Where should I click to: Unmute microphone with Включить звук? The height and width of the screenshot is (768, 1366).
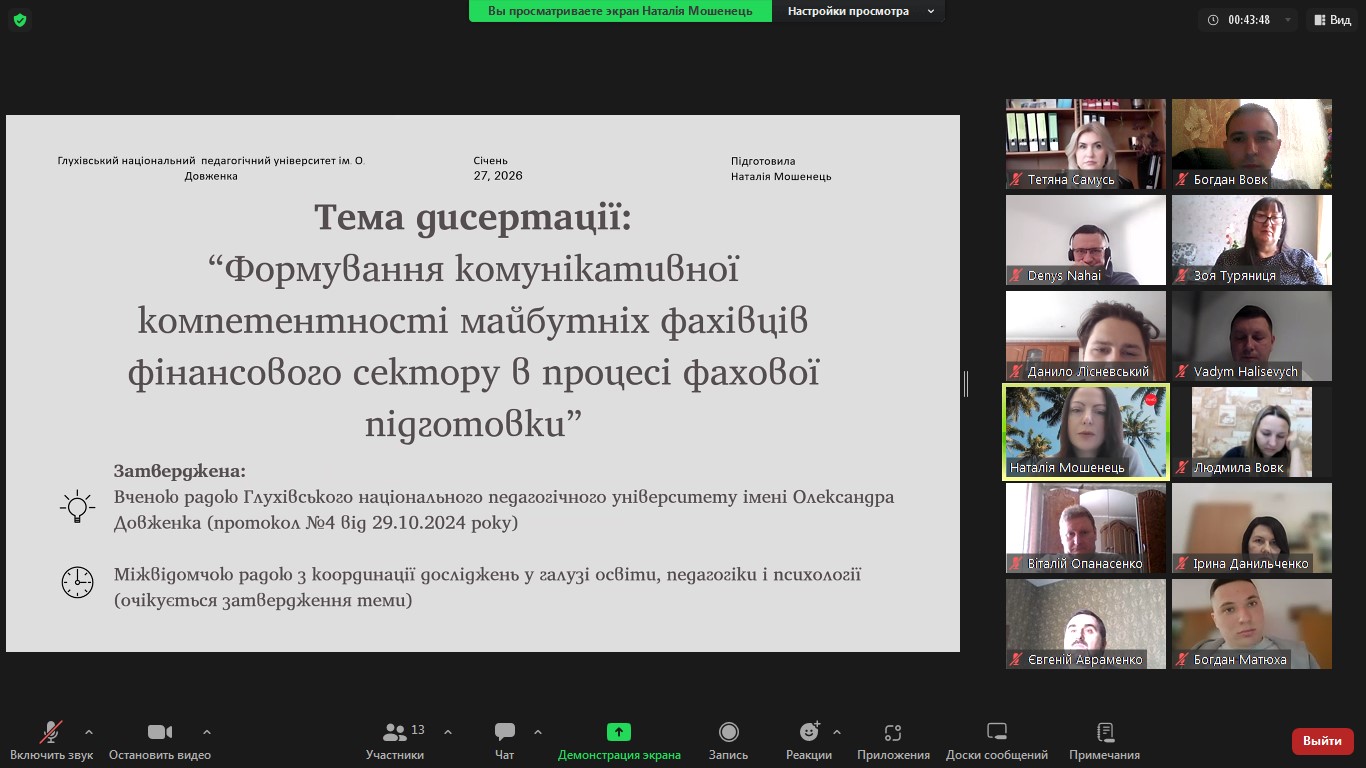pyautogui.click(x=51, y=741)
